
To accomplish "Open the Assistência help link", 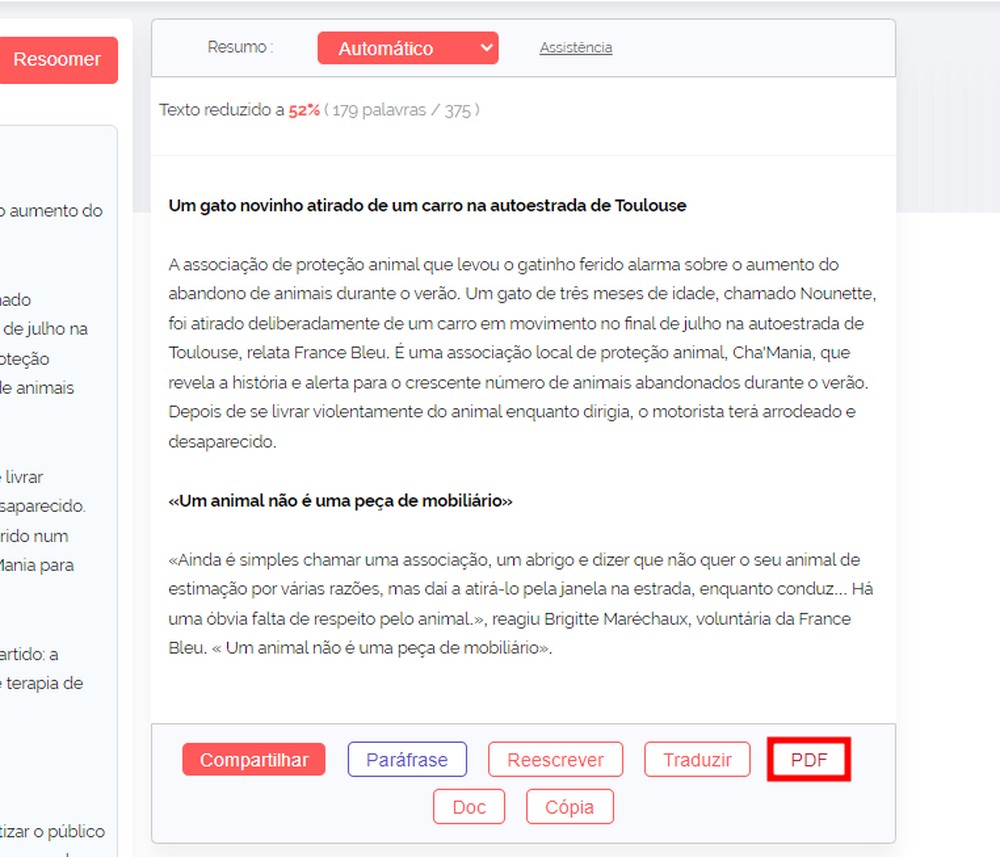I will click(x=575, y=47).
